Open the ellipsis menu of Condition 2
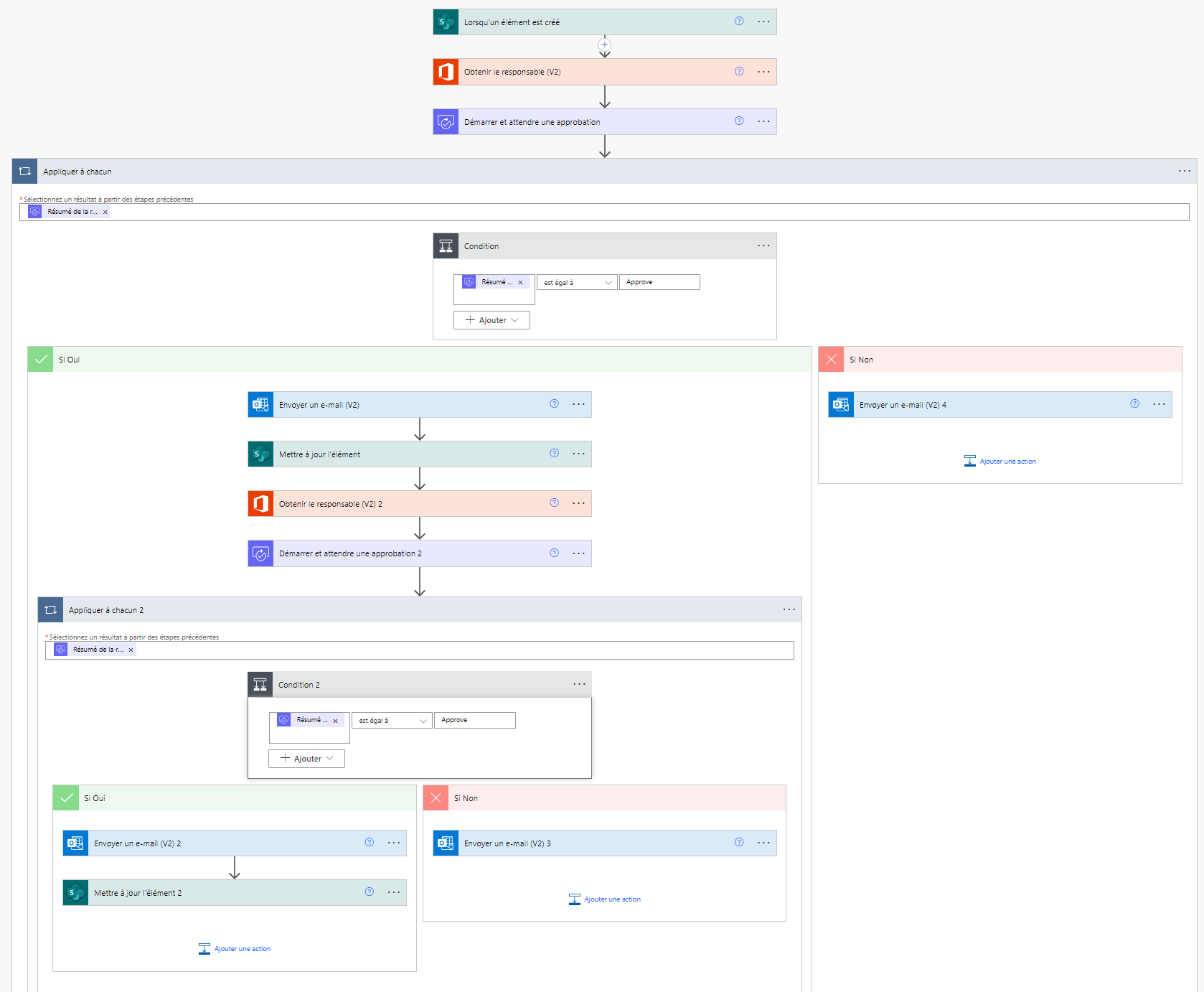 579,684
